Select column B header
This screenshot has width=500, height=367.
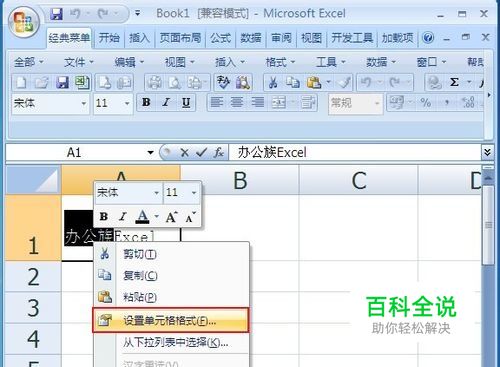(240, 180)
